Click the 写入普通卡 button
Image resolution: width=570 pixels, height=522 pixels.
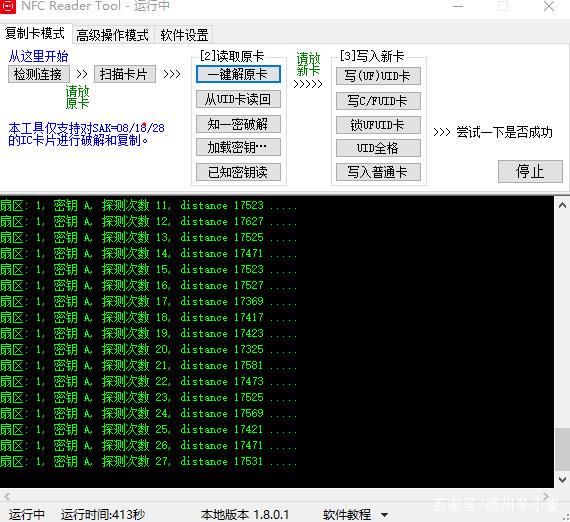coord(378,172)
